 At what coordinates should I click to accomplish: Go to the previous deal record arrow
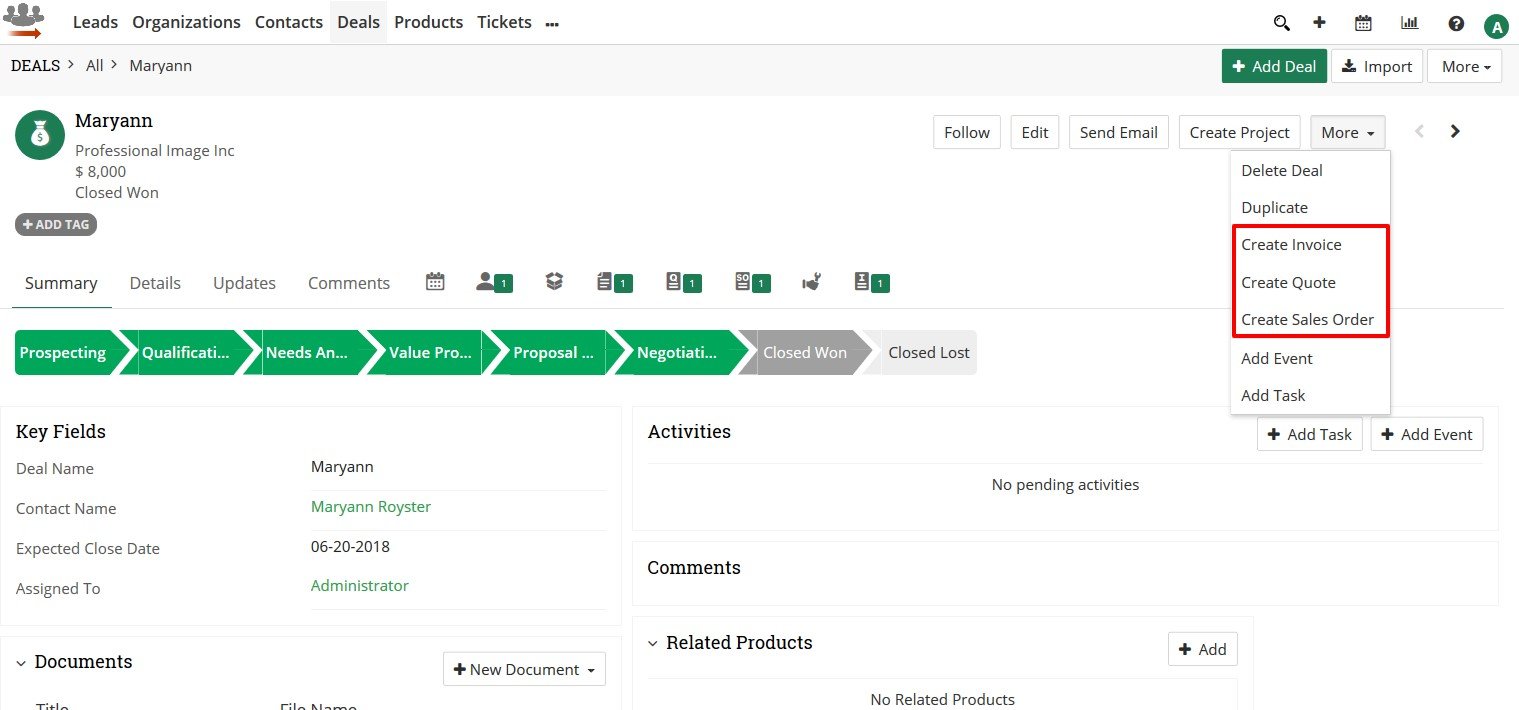point(1418,131)
